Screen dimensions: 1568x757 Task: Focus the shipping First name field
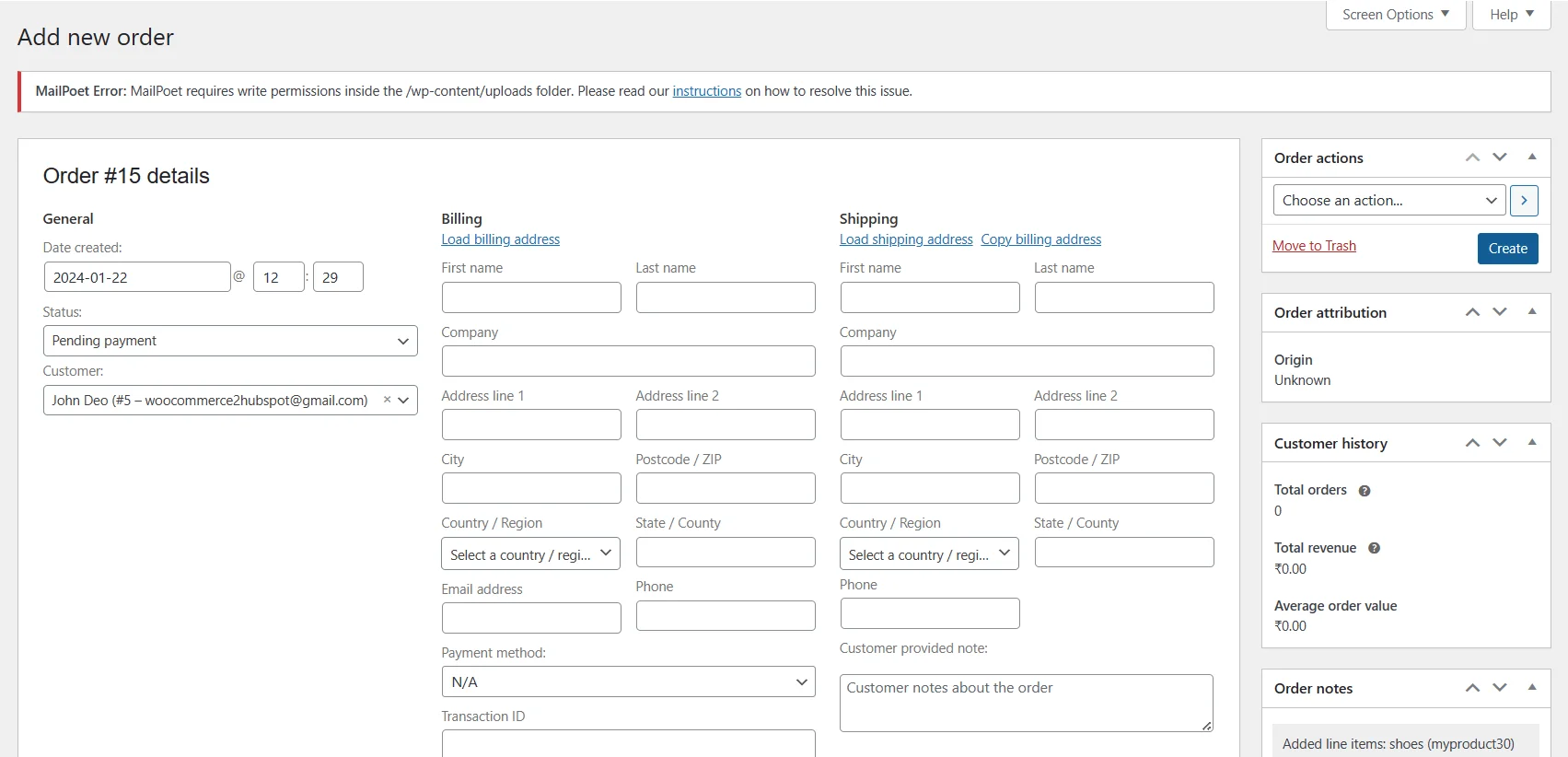point(930,297)
